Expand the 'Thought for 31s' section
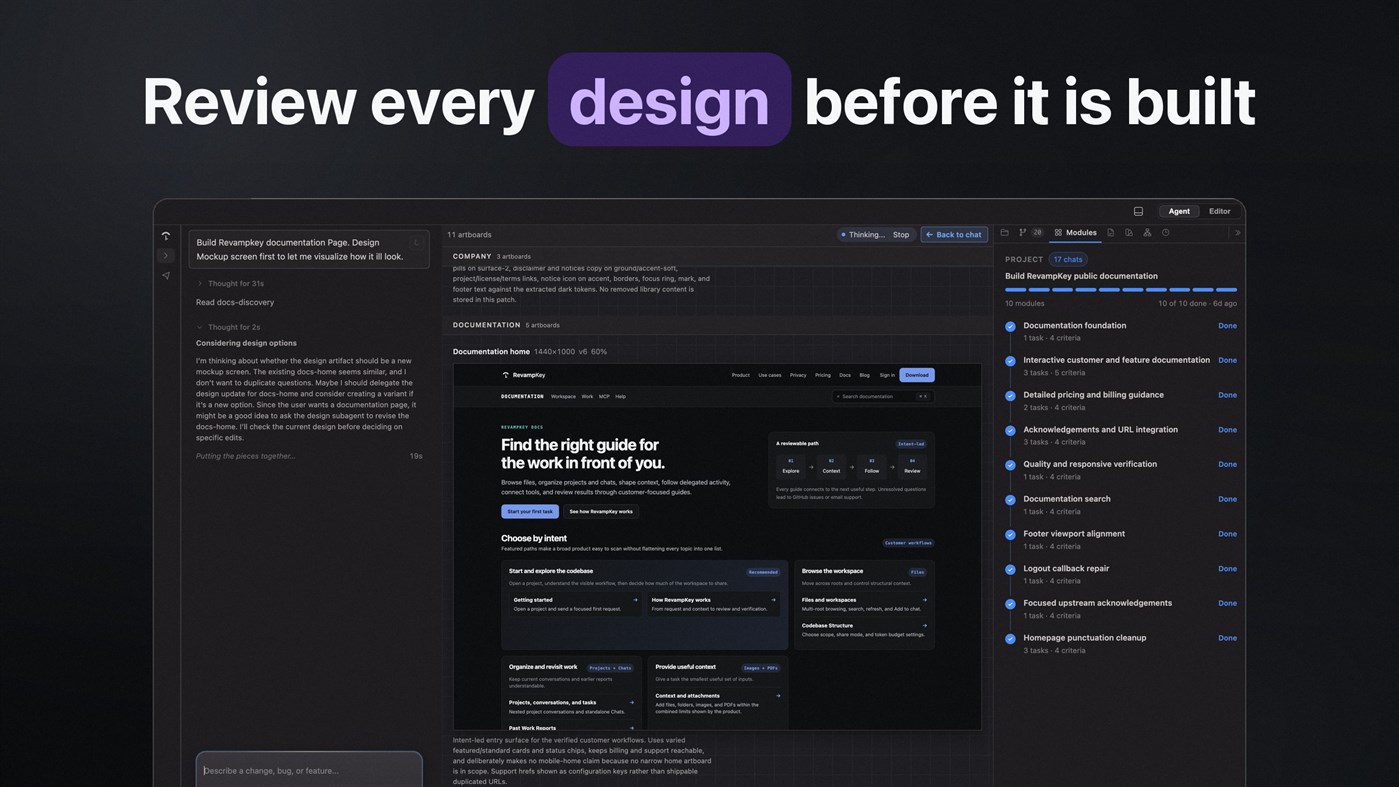The image size is (1399, 787). pyautogui.click(x=230, y=284)
